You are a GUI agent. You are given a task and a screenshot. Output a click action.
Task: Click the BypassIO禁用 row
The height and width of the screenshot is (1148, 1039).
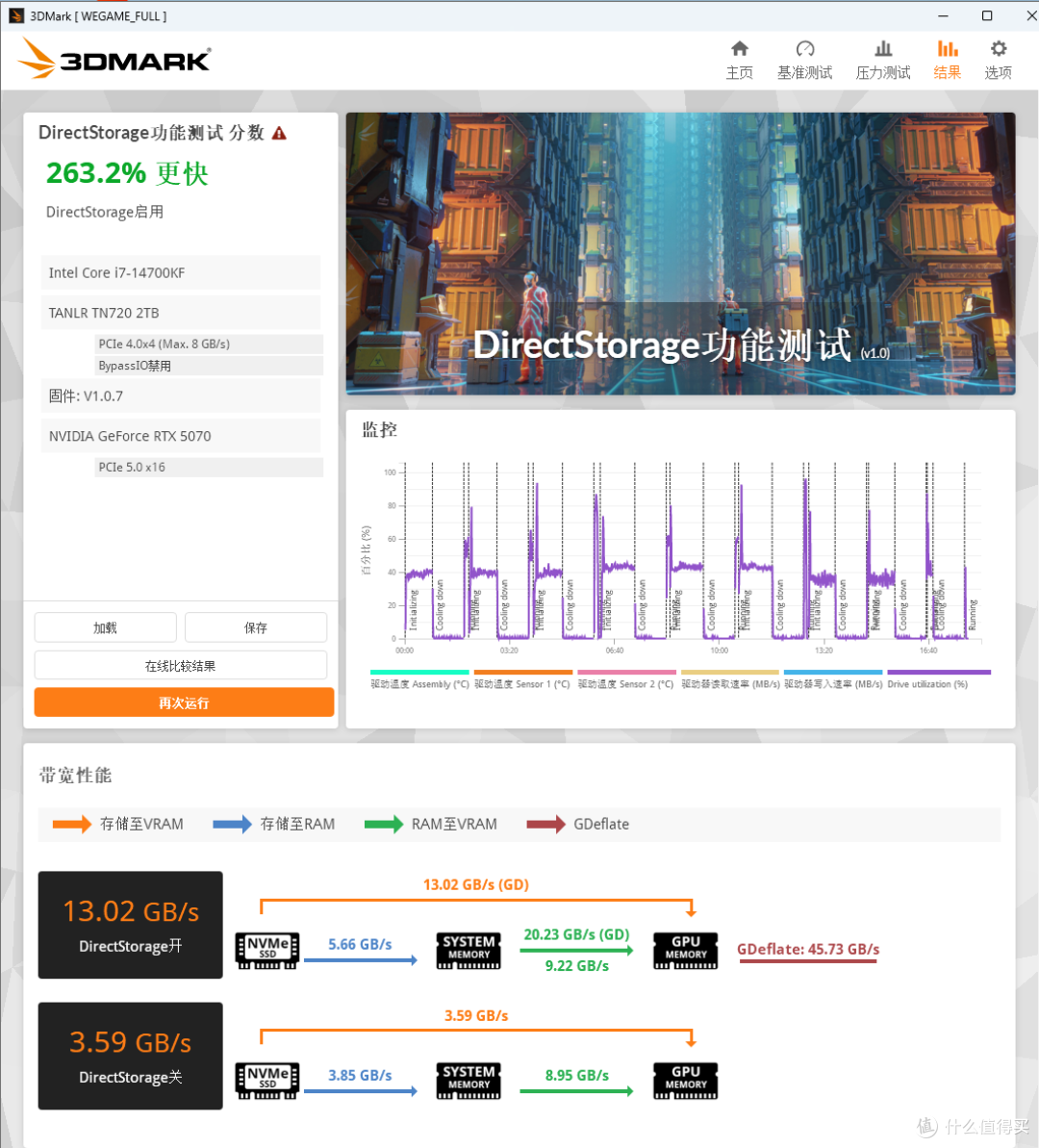[x=209, y=366]
